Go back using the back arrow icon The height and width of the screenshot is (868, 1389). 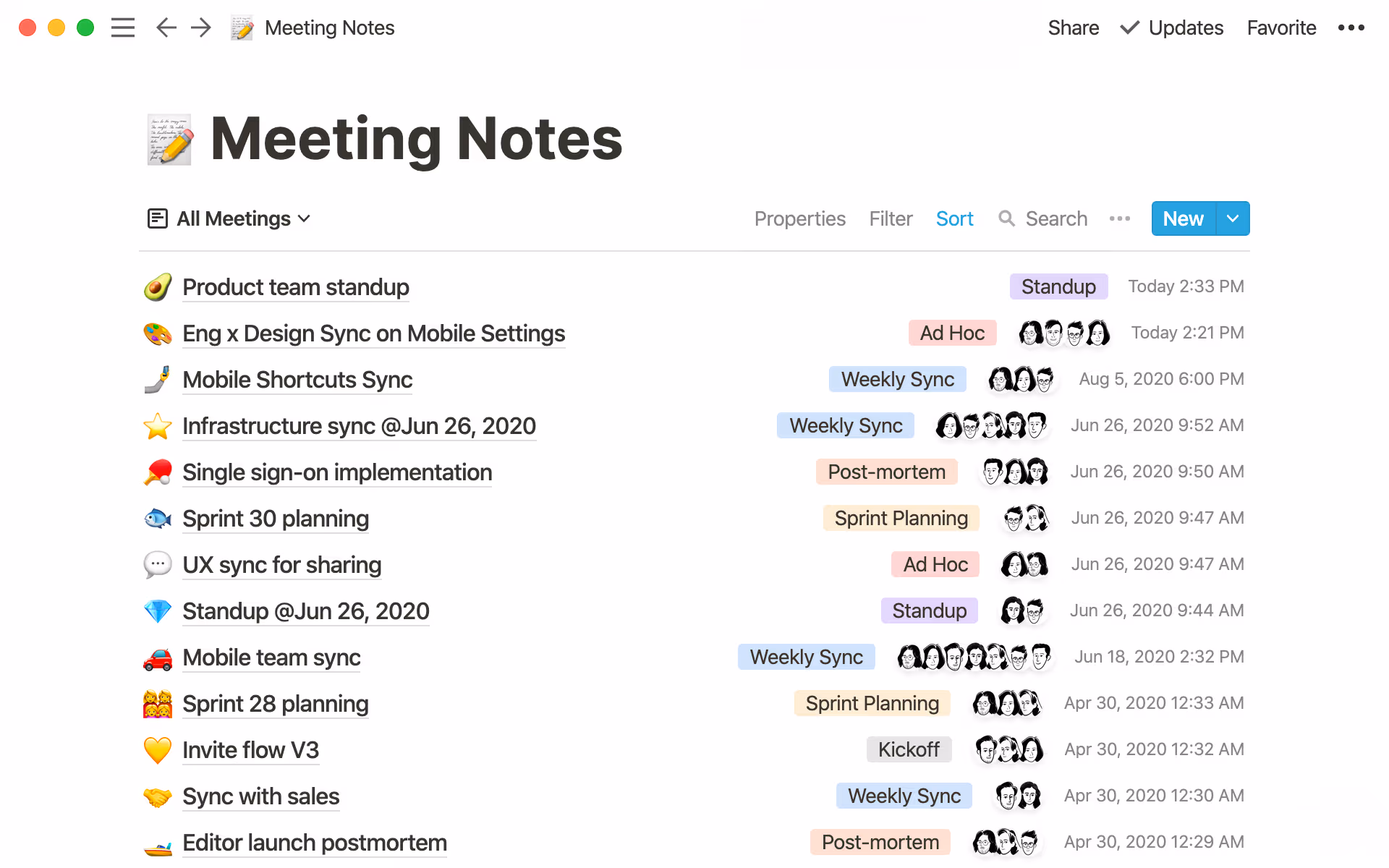(x=166, y=27)
